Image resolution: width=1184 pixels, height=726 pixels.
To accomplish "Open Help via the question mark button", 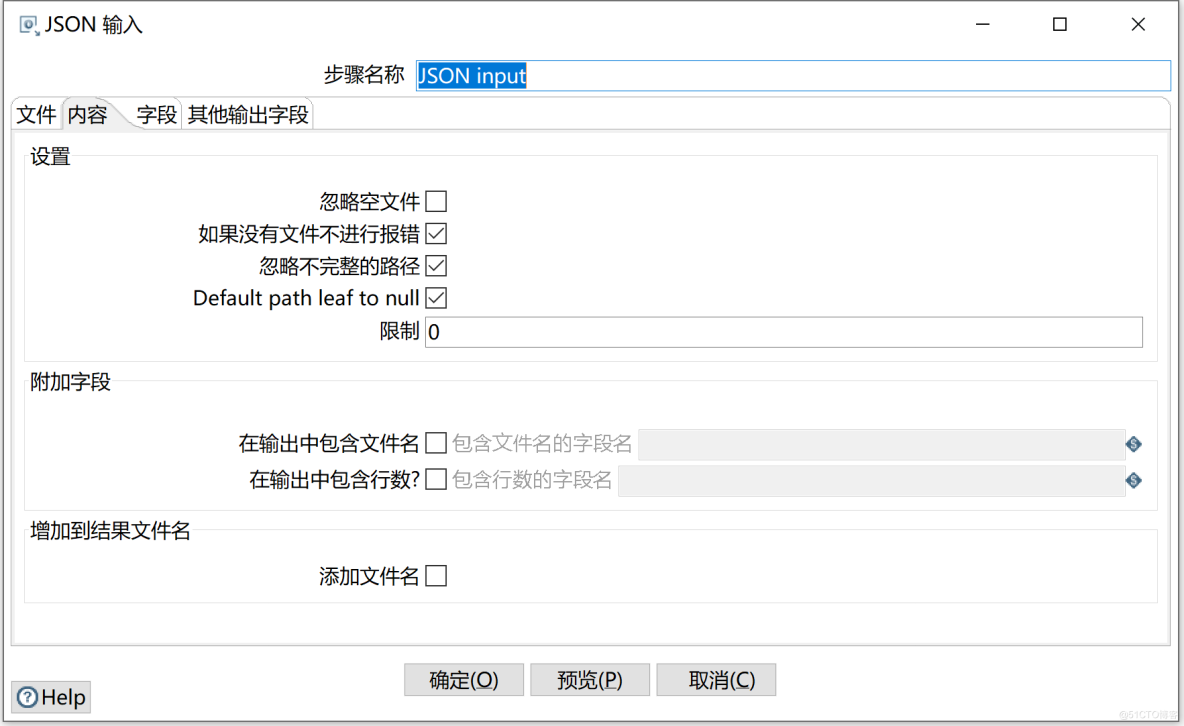I will pos(51,697).
